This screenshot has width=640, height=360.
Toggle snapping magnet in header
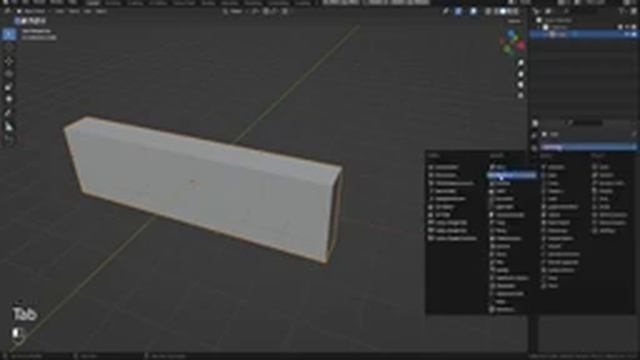coord(266,11)
